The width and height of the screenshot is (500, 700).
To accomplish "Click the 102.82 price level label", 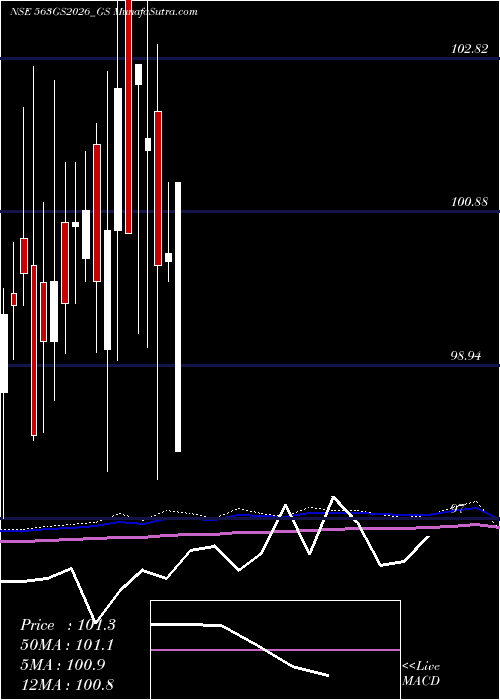I will 469,49.
